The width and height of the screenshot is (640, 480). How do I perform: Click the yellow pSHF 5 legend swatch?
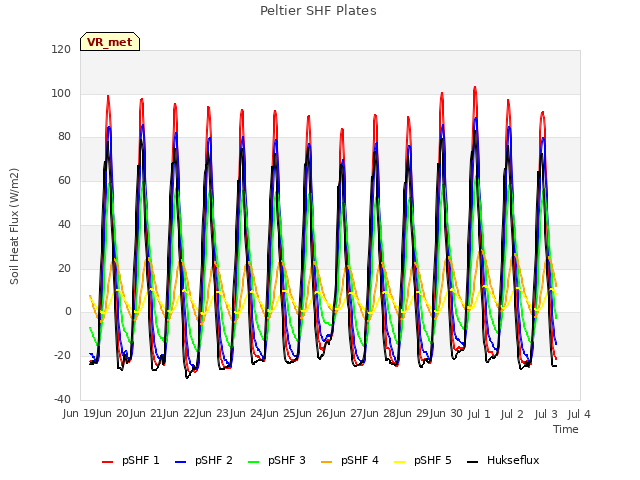[x=400, y=462]
